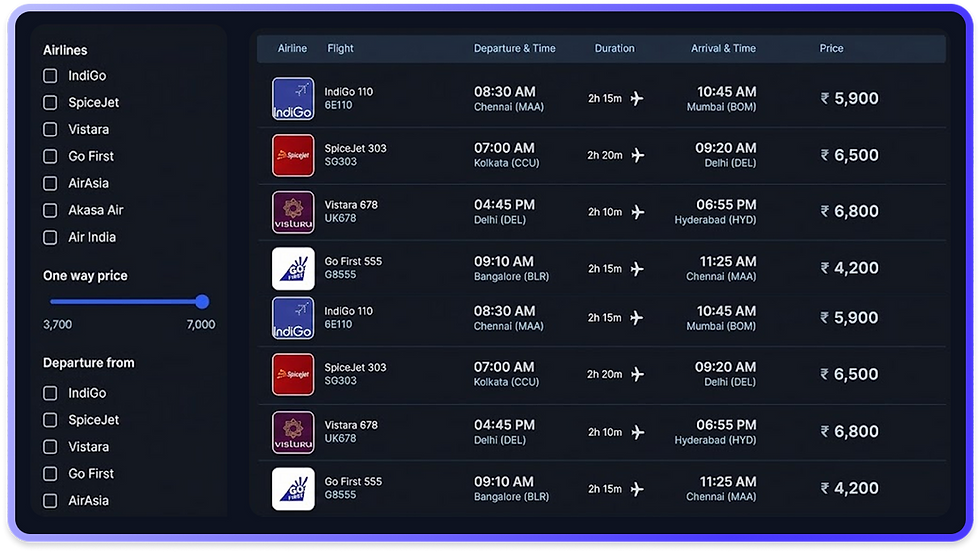Click Vistara logo in the second Vistara 678 row

(293, 432)
